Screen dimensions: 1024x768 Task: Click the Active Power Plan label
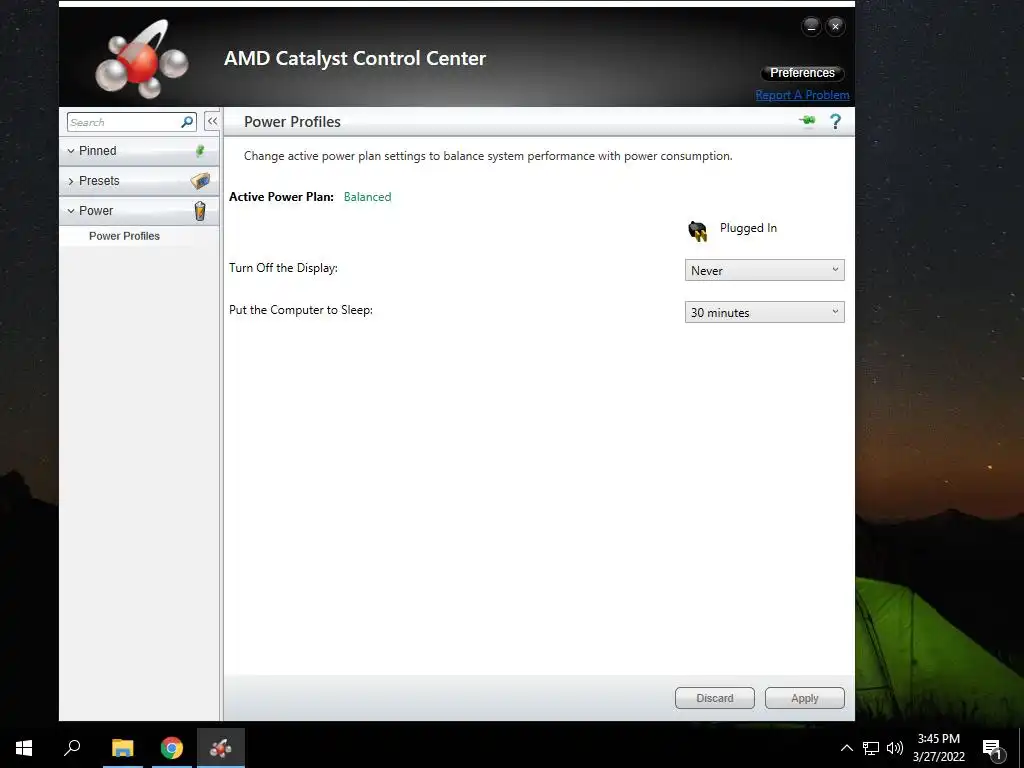(x=281, y=197)
